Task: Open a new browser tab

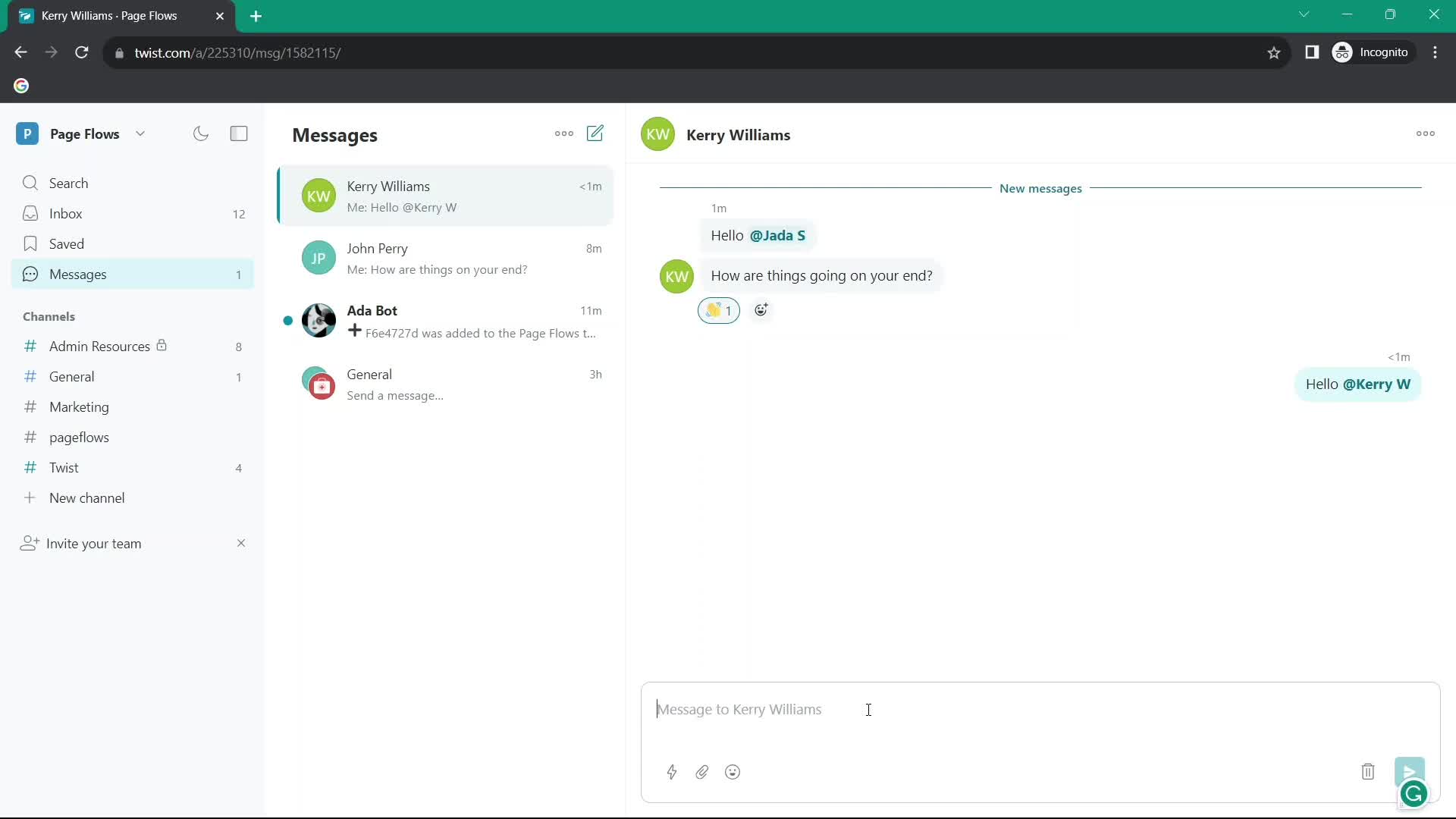Action: [x=256, y=16]
